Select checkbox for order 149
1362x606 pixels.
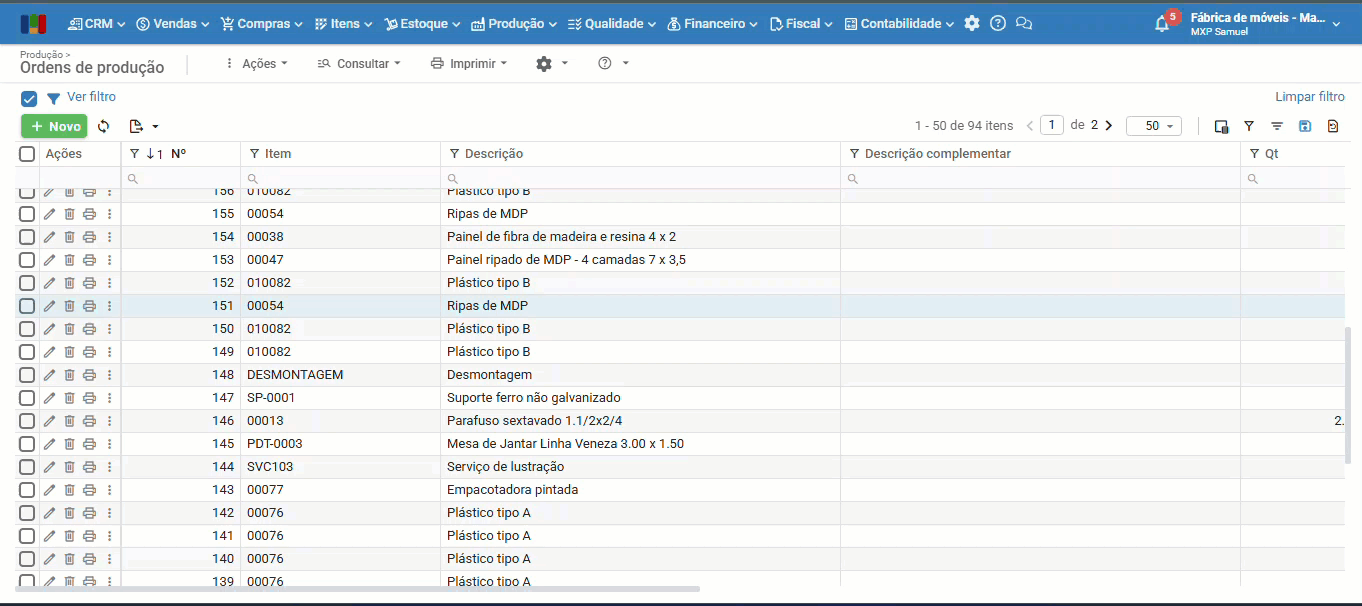[x=27, y=352]
